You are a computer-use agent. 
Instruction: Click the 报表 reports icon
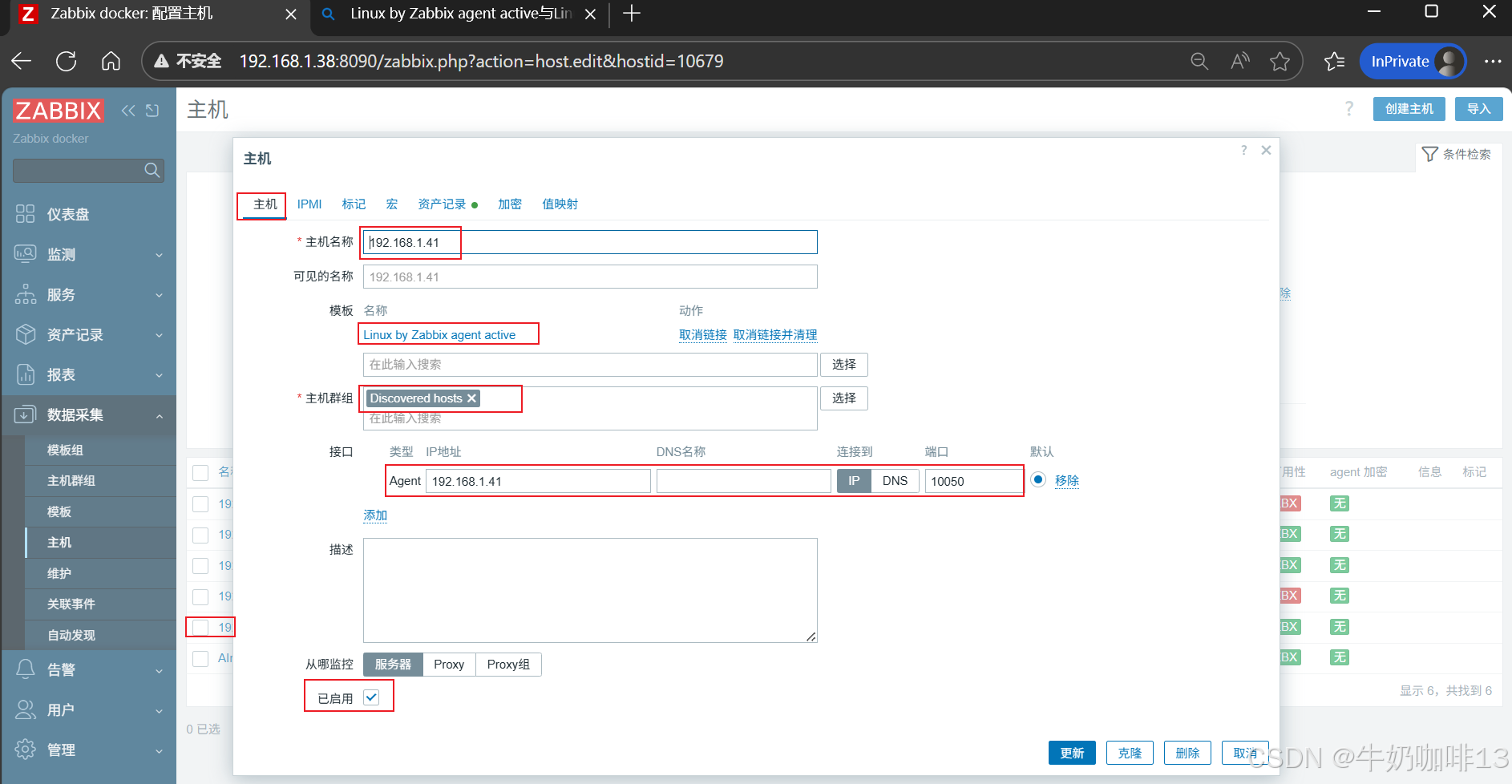[x=26, y=374]
